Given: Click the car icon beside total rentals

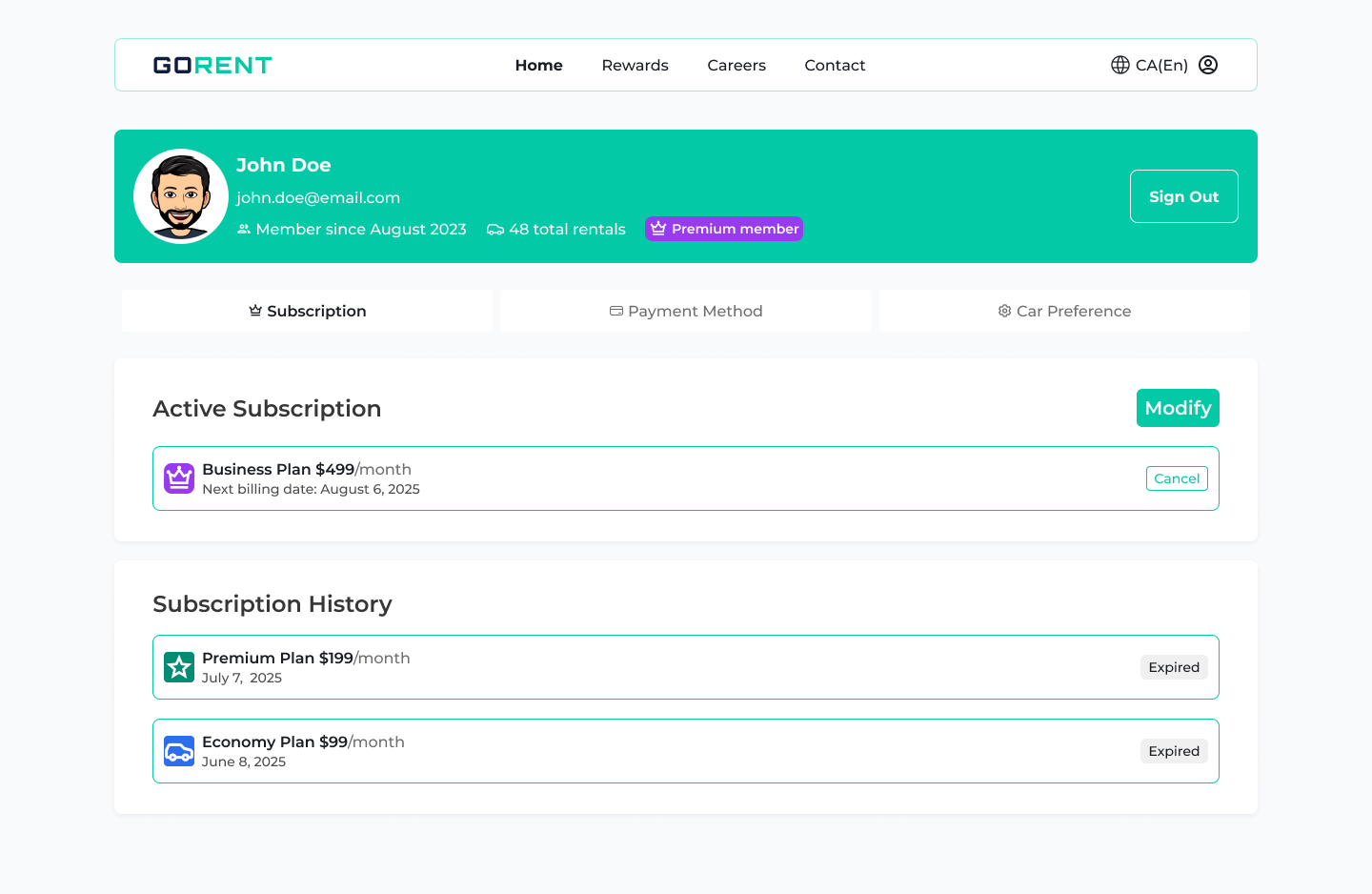Looking at the screenshot, I should click(x=495, y=230).
